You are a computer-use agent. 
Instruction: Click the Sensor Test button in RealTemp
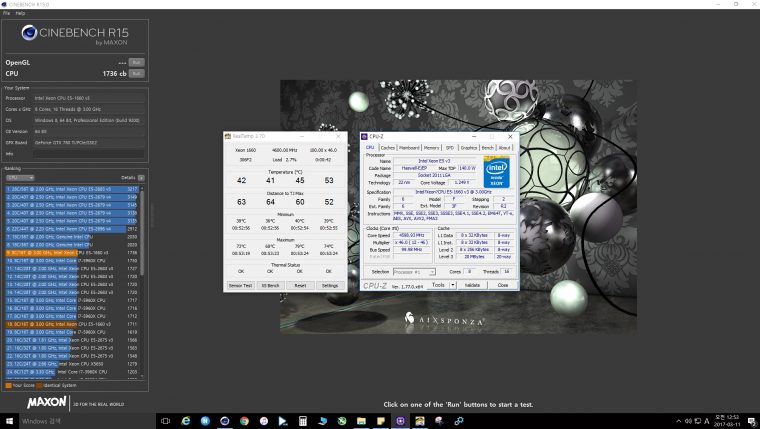240,286
